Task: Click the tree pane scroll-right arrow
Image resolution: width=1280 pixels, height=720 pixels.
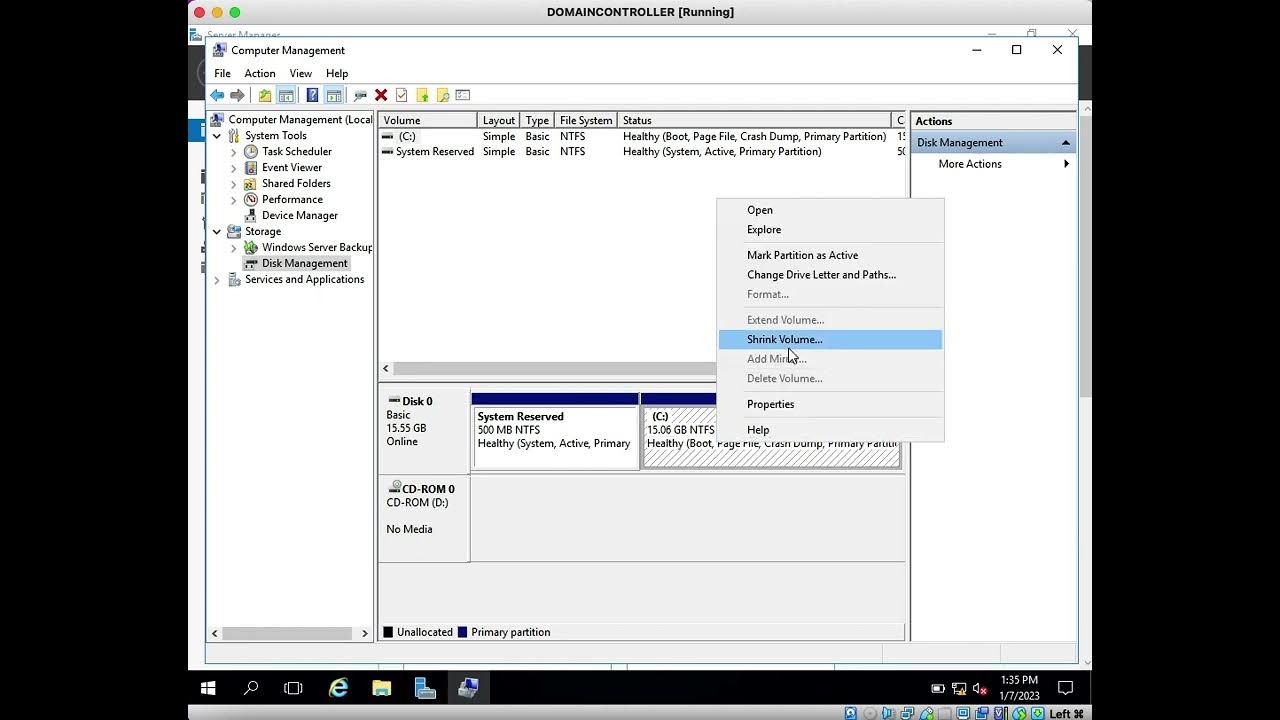Action: pyautogui.click(x=365, y=633)
